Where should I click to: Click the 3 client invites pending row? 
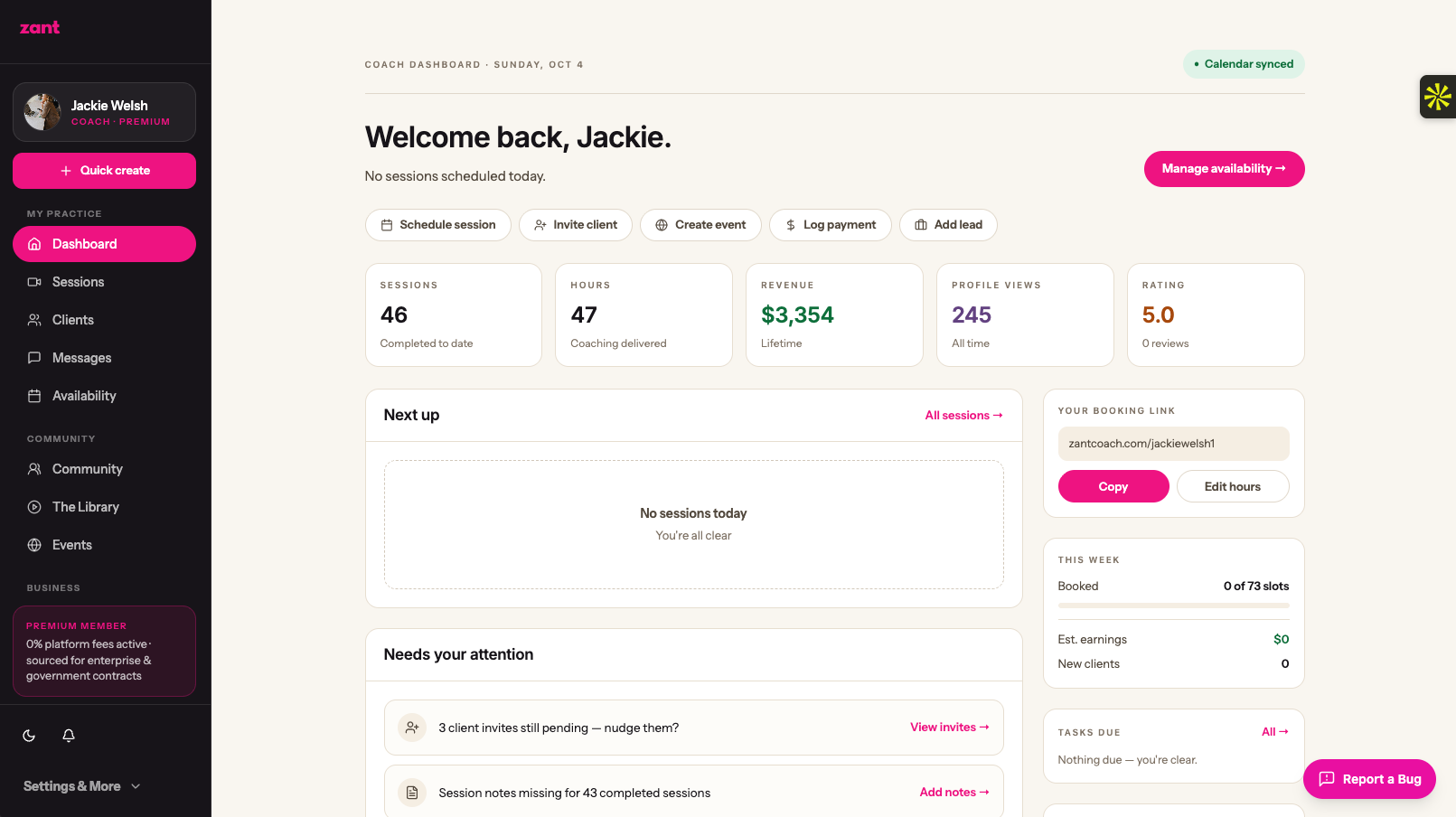[693, 728]
